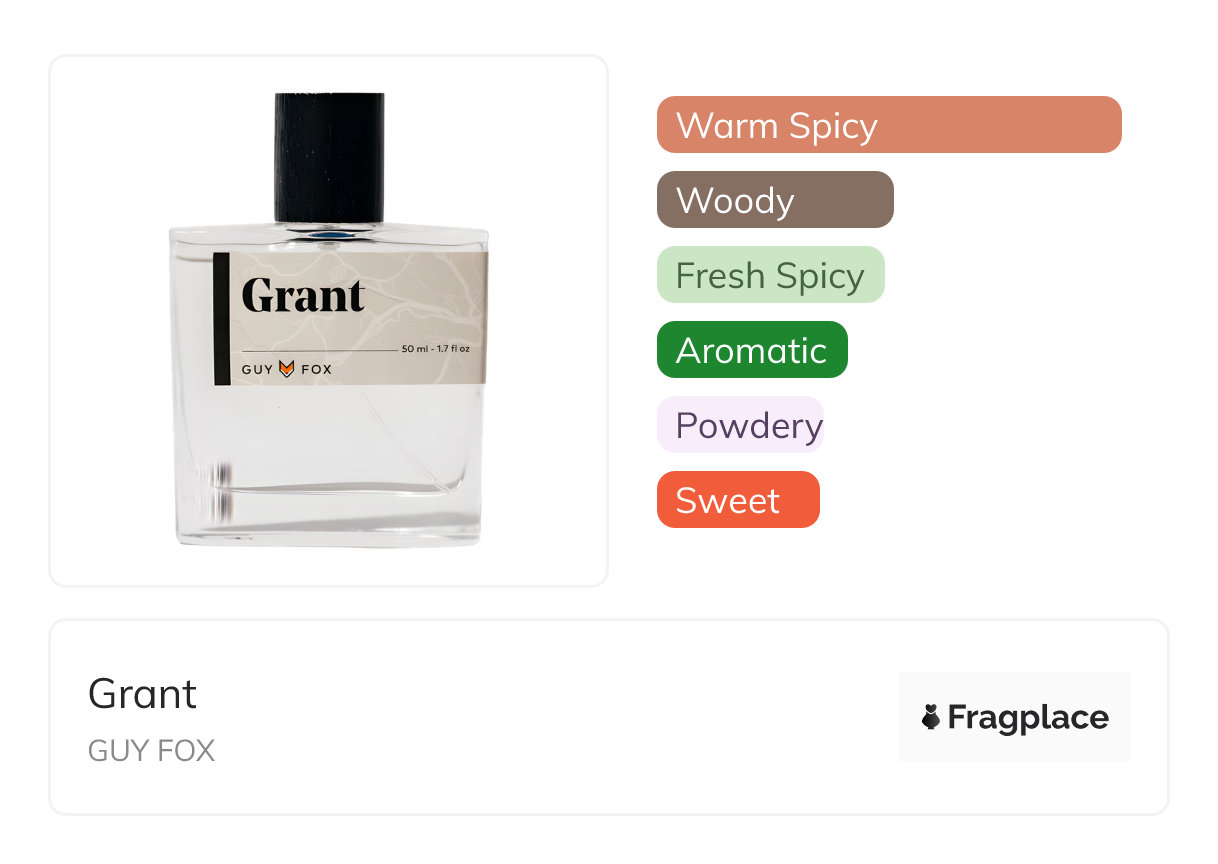1218x864 pixels.
Task: Click the Fragplace flask logo icon
Action: pos(931,717)
